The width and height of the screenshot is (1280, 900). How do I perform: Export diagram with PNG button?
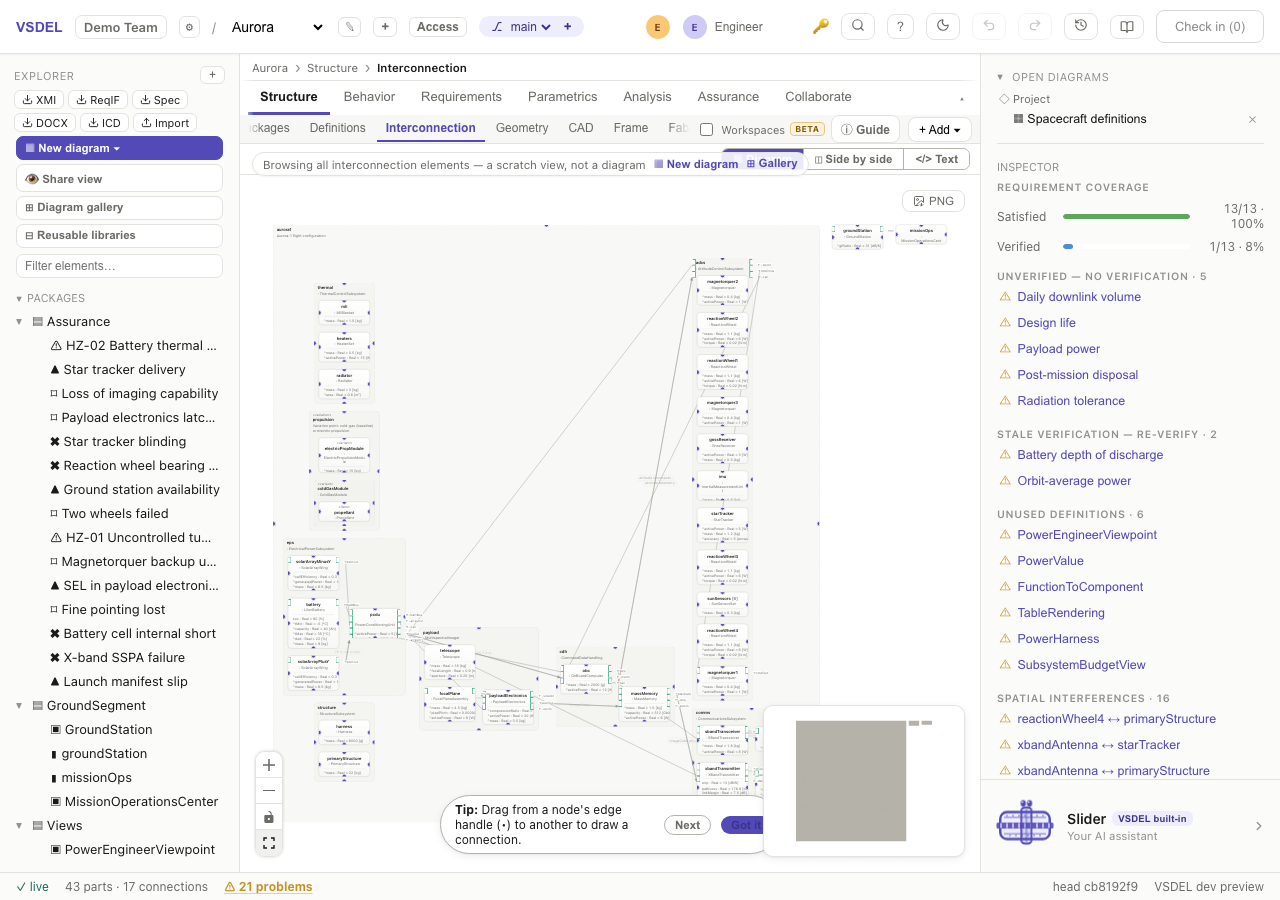[934, 201]
